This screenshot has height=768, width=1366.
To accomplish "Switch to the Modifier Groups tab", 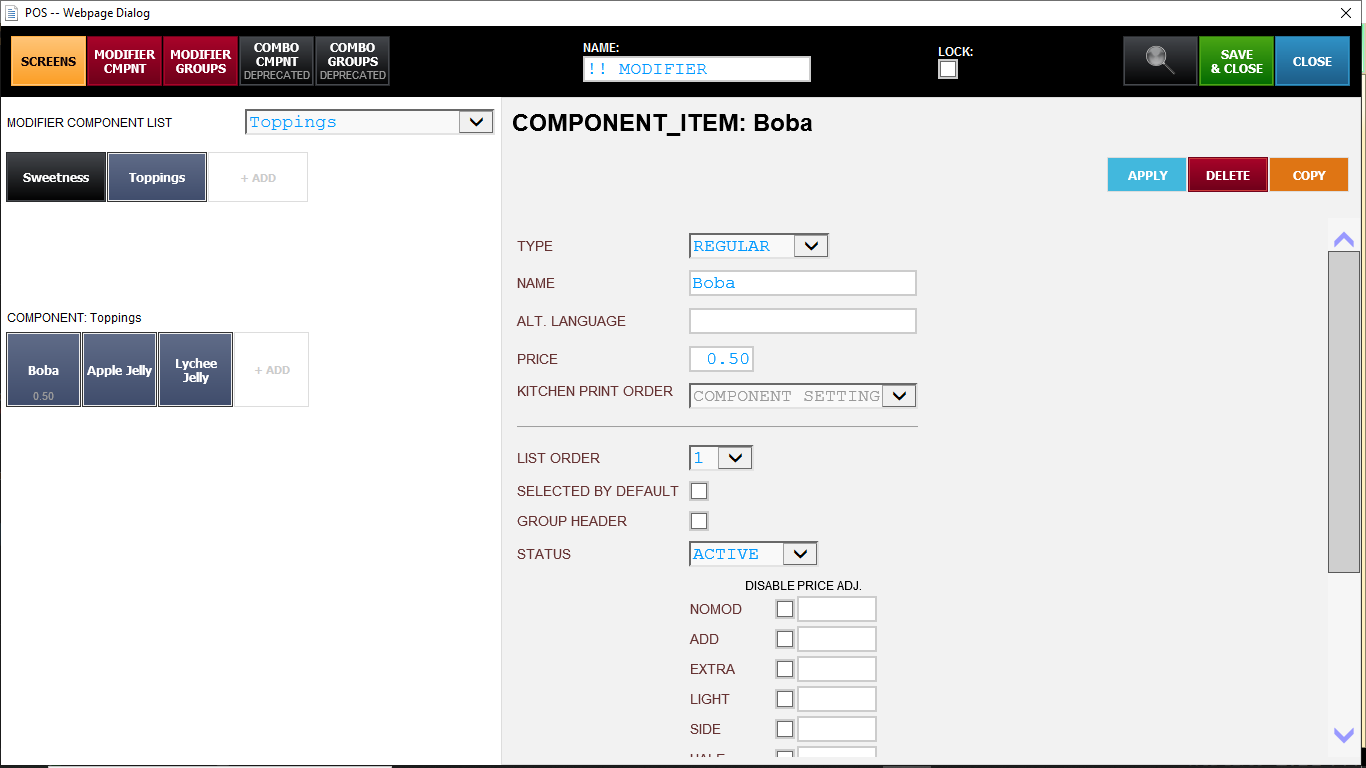I will coord(201,61).
